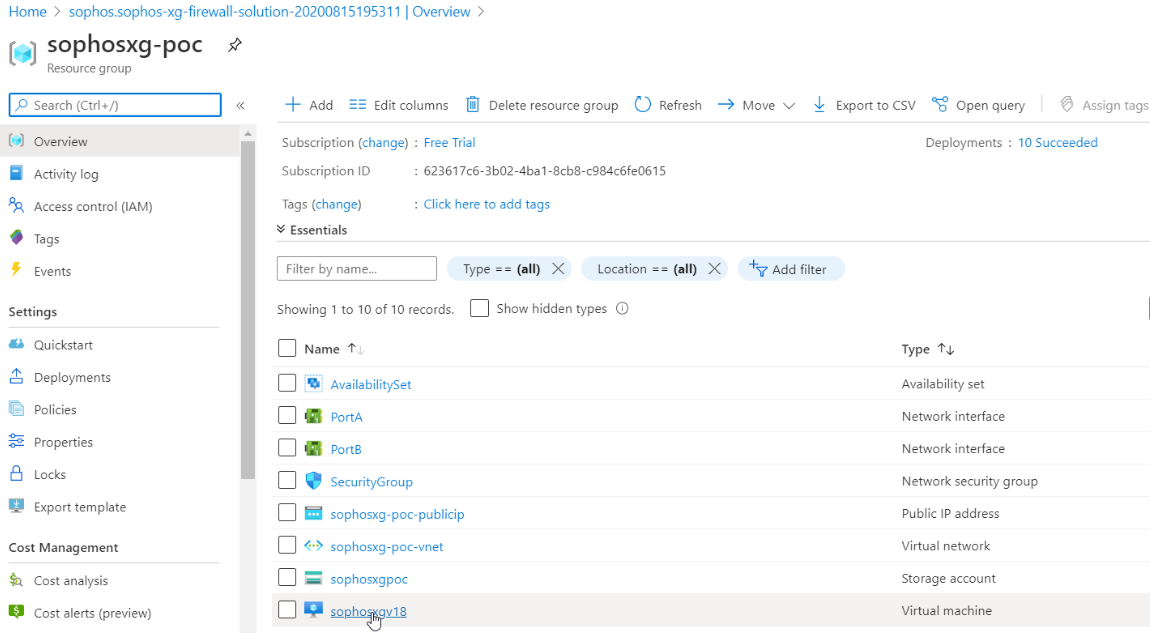Click the Add filter funnel icon

tap(758, 269)
